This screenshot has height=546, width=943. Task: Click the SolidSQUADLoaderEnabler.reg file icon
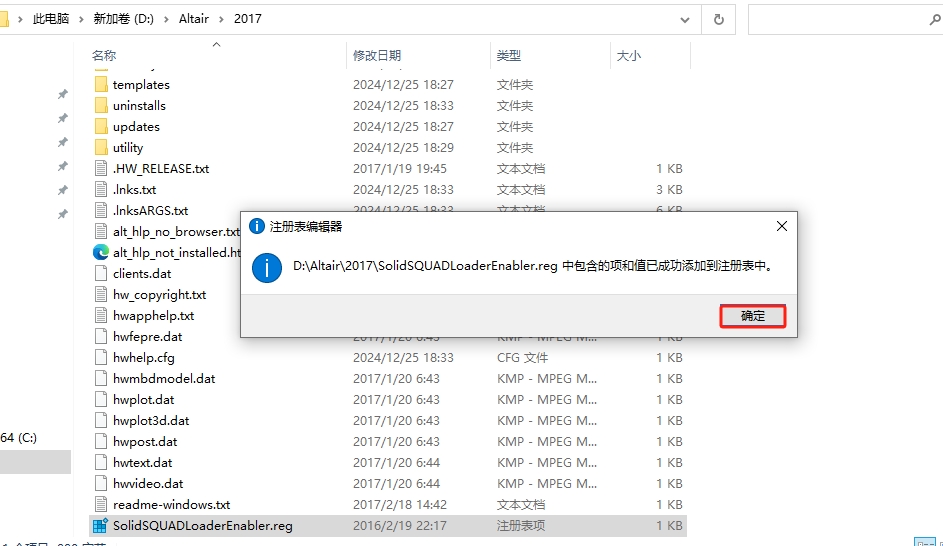100,525
